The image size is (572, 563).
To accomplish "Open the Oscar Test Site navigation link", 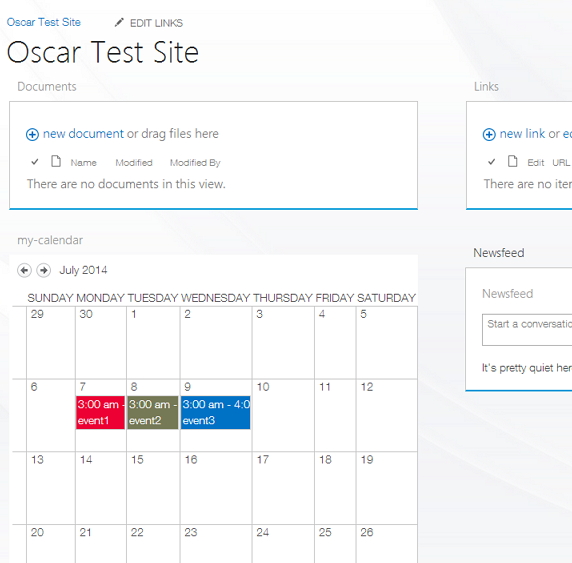I will pyautogui.click(x=44, y=22).
